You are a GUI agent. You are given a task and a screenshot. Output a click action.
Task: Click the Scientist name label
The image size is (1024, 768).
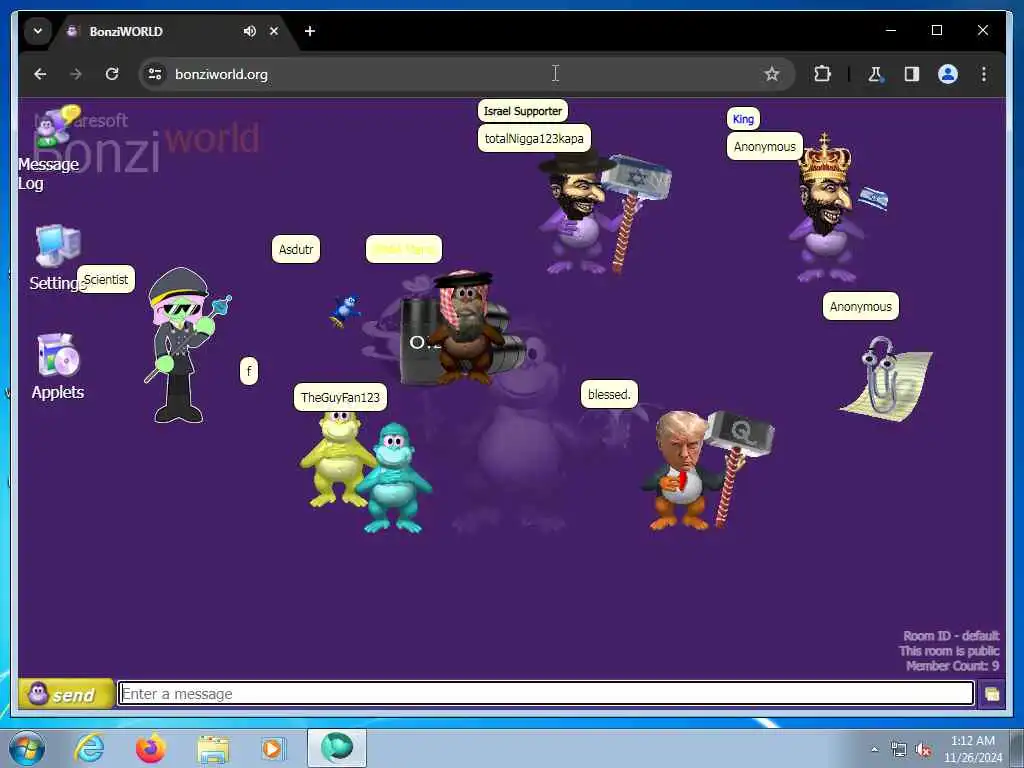[106, 280]
